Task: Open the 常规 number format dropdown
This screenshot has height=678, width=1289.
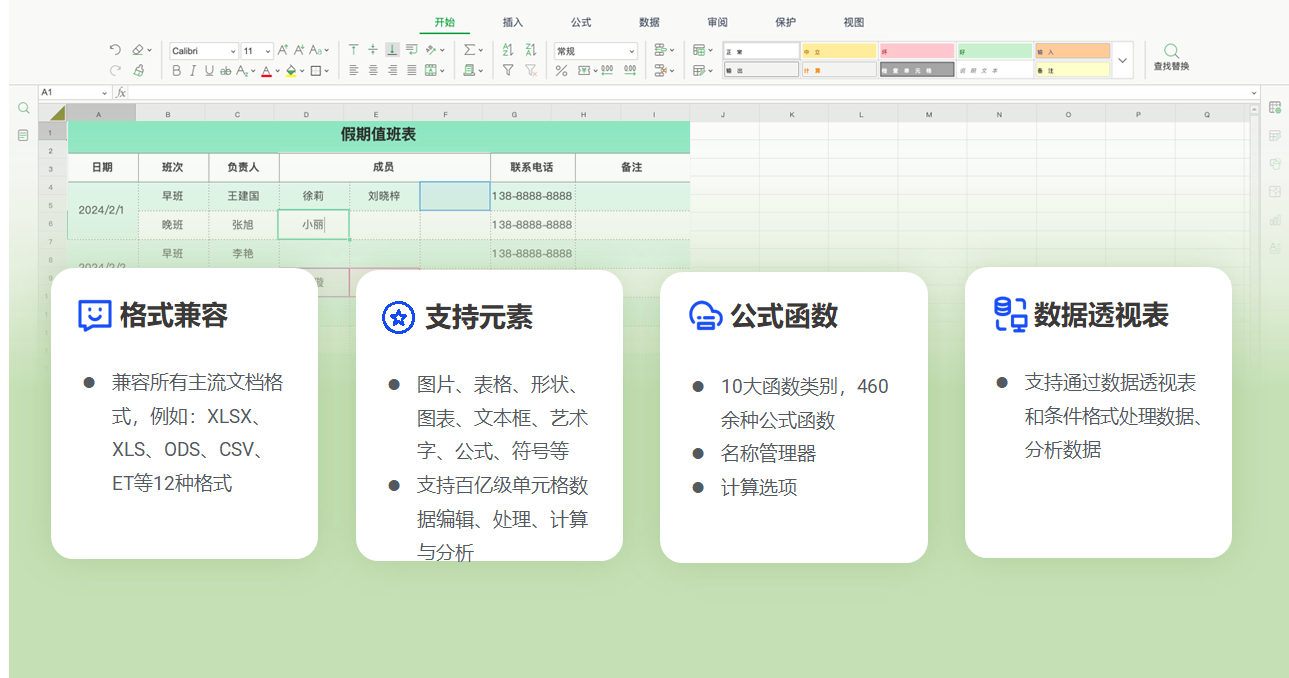Action: pyautogui.click(x=596, y=51)
